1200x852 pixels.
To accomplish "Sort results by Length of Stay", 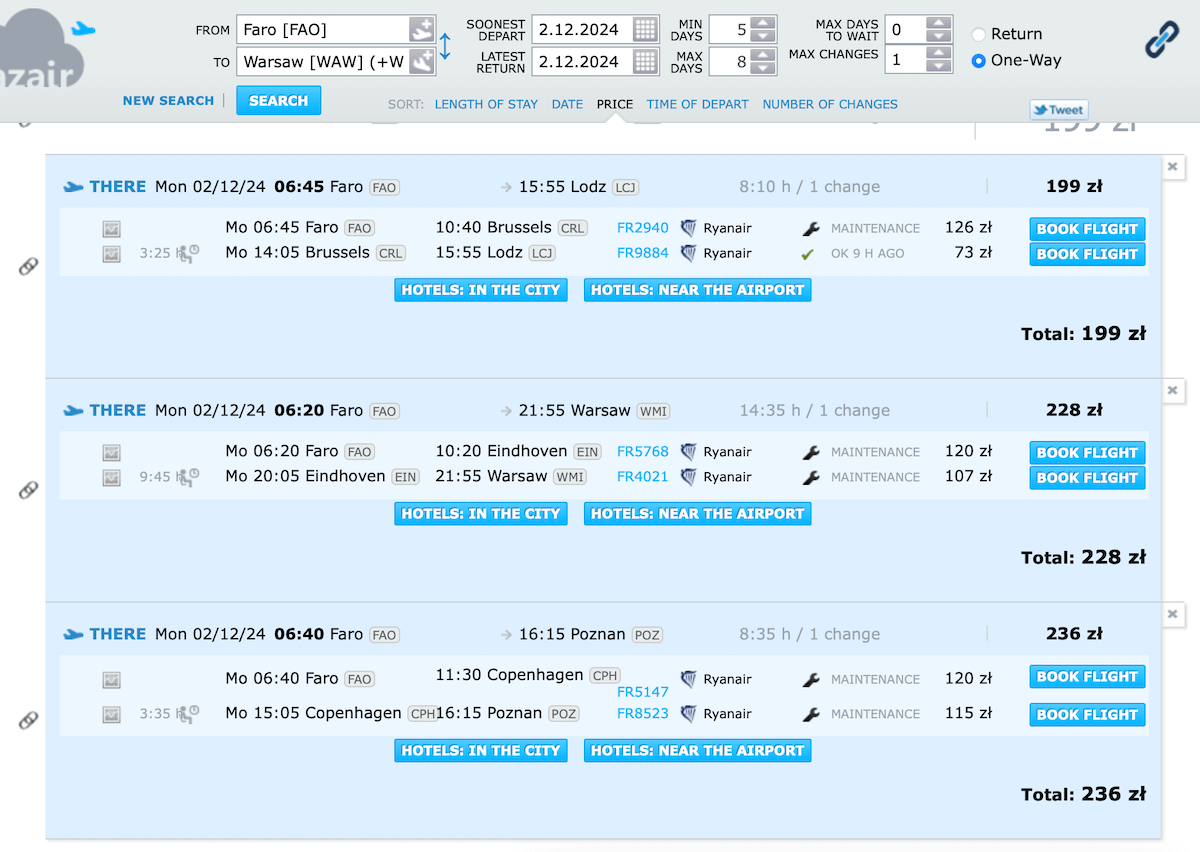I will coord(486,104).
